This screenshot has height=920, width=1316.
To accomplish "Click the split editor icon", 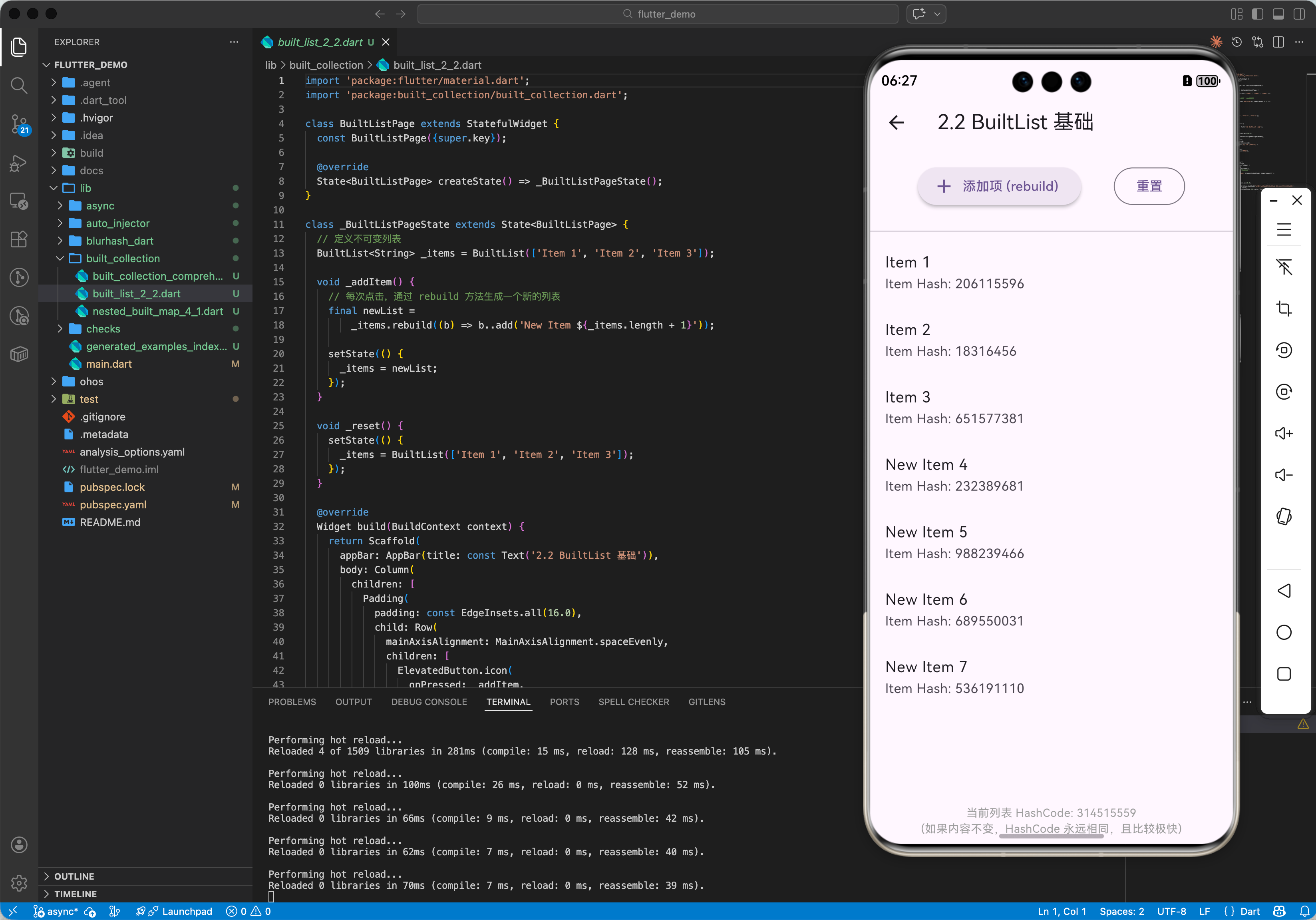I will pos(1278,42).
